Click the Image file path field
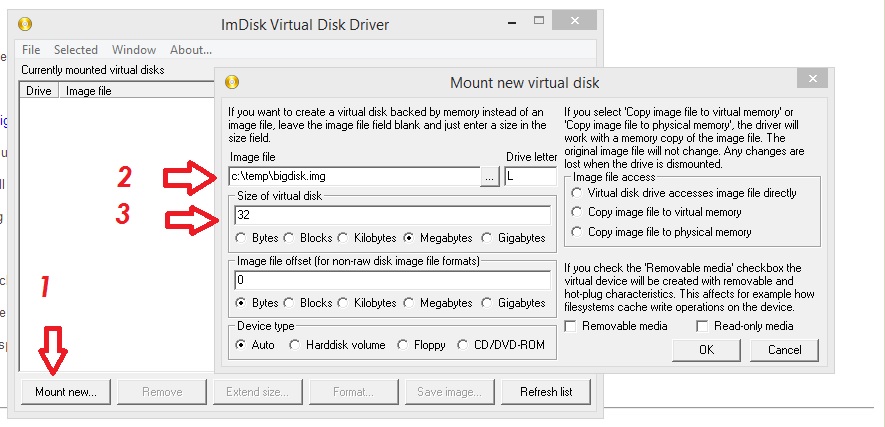 (x=354, y=176)
